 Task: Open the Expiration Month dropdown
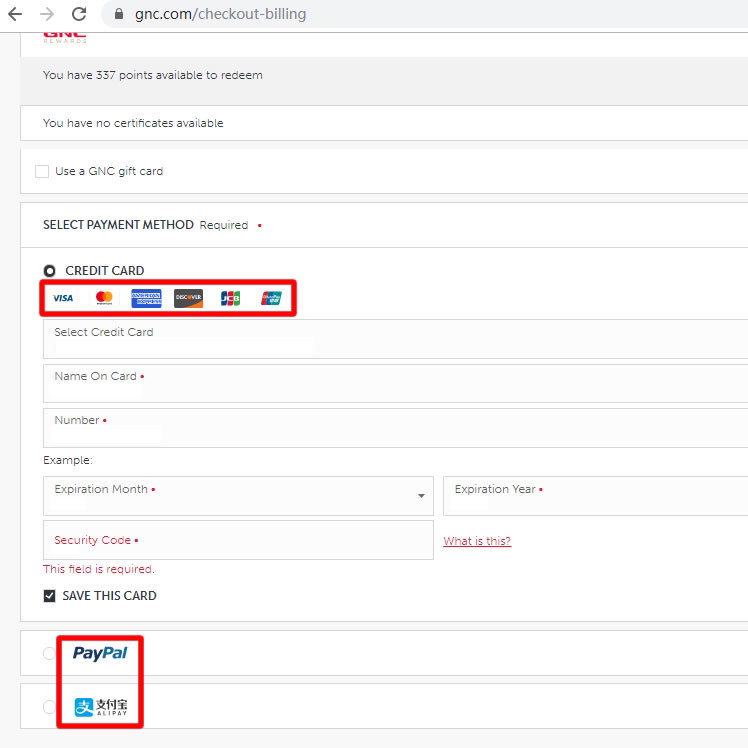coord(238,496)
